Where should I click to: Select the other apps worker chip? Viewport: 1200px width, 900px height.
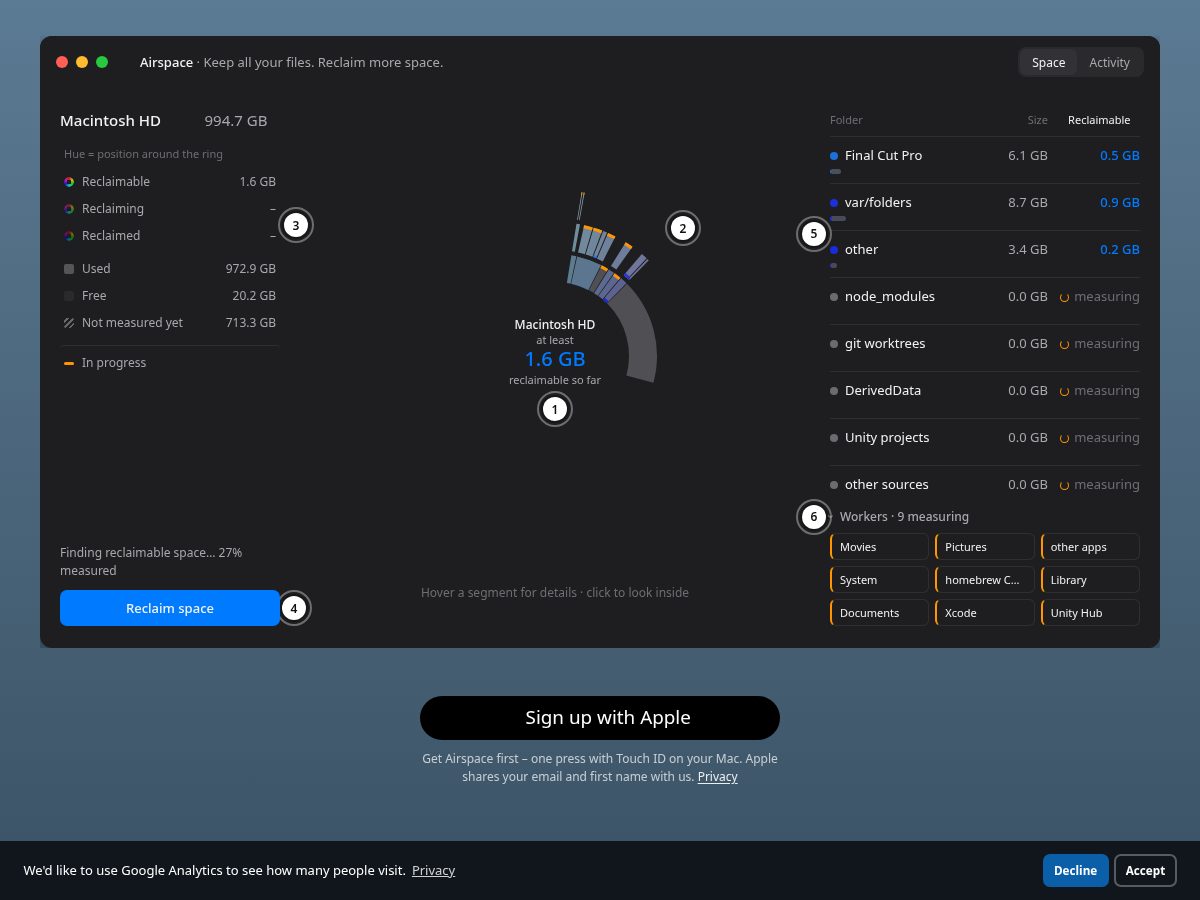tap(1090, 547)
